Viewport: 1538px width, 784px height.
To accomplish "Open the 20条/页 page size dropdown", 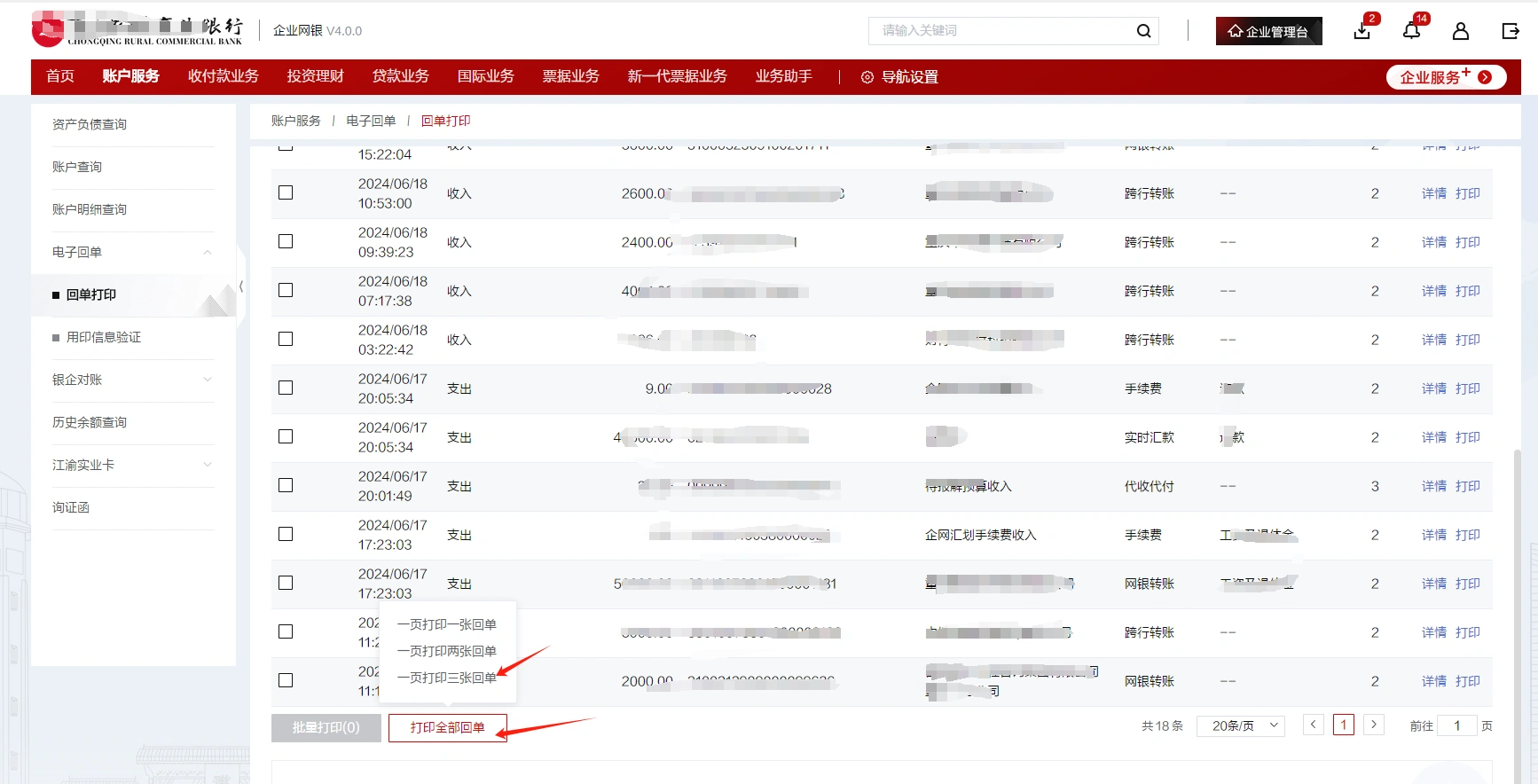I will click(x=1240, y=725).
